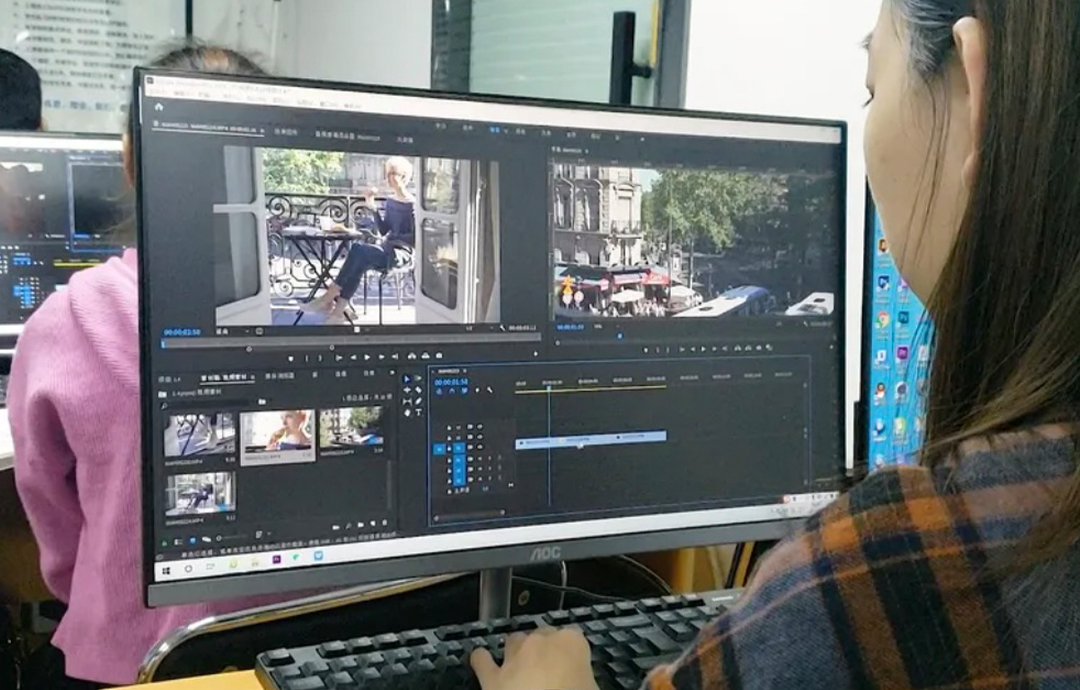Select the Razor tool
This screenshot has height=690, width=1080.
pyautogui.click(x=418, y=390)
